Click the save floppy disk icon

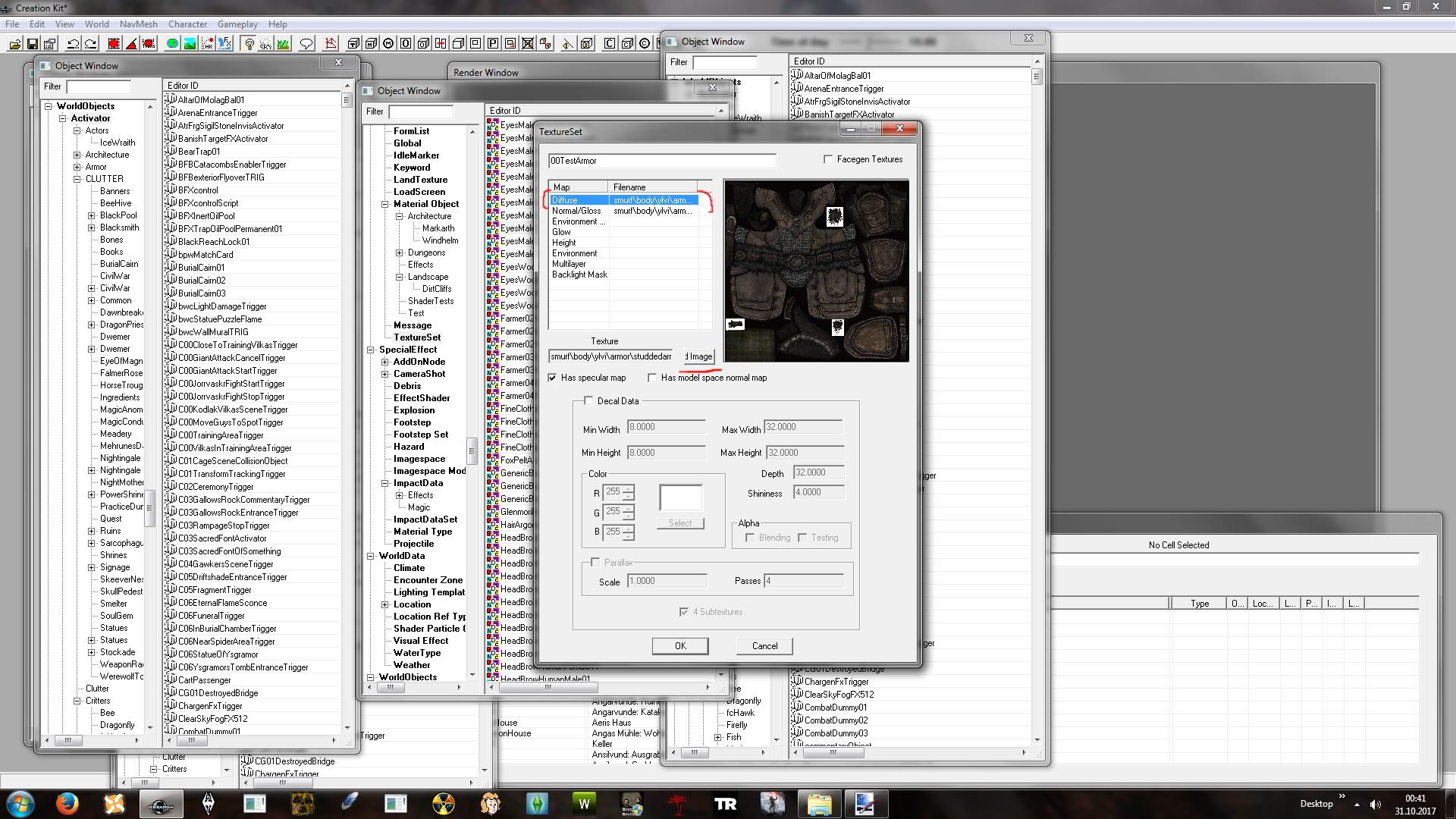[x=33, y=44]
